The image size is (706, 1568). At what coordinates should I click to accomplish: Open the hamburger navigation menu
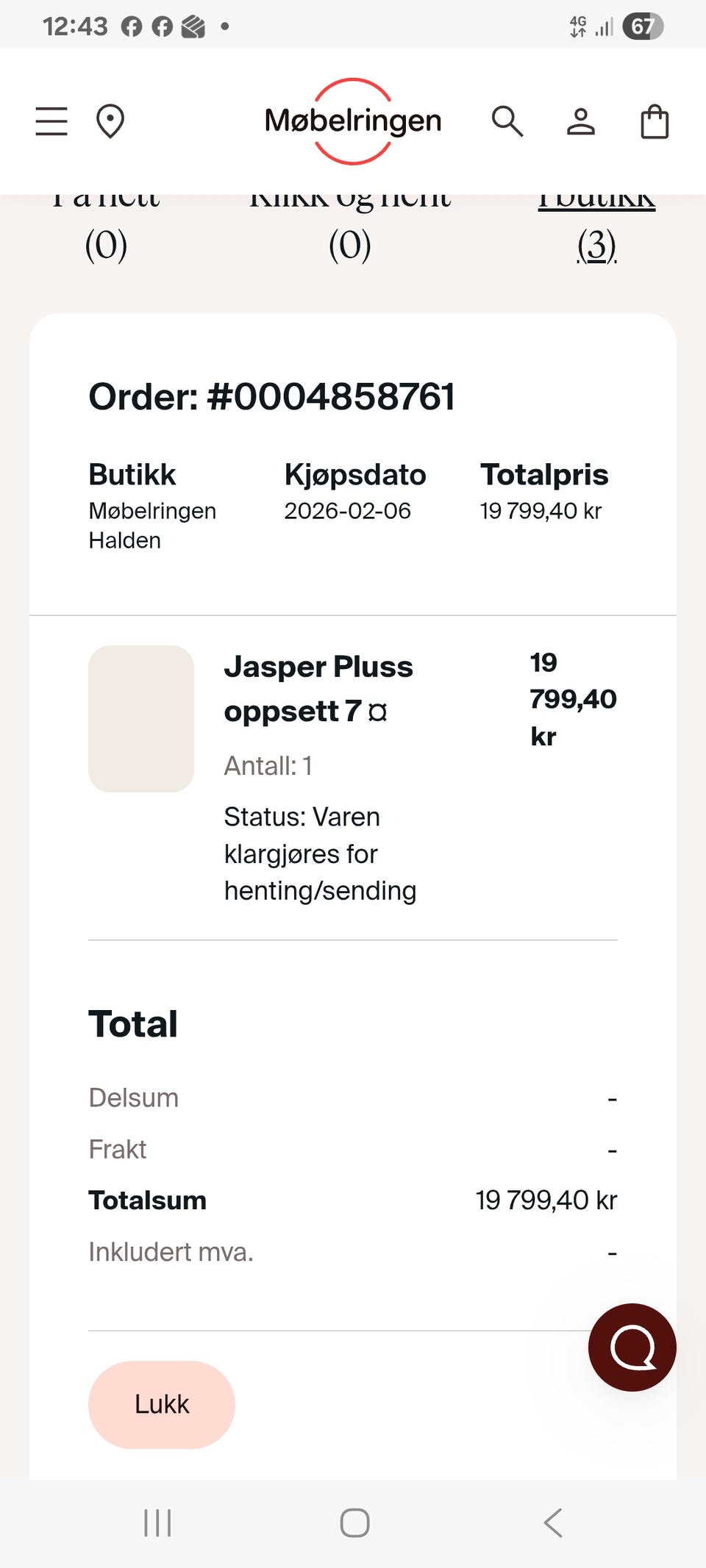pyautogui.click(x=51, y=121)
